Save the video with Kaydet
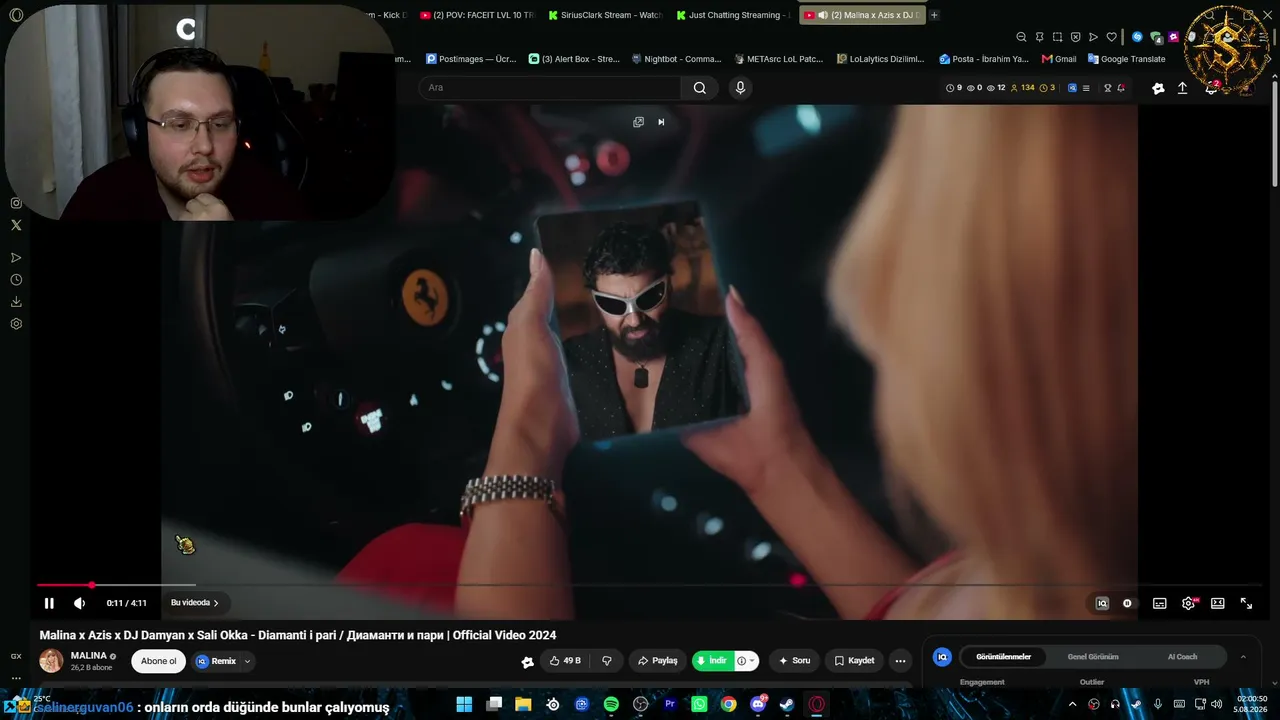Image resolution: width=1280 pixels, height=720 pixels. 854,661
